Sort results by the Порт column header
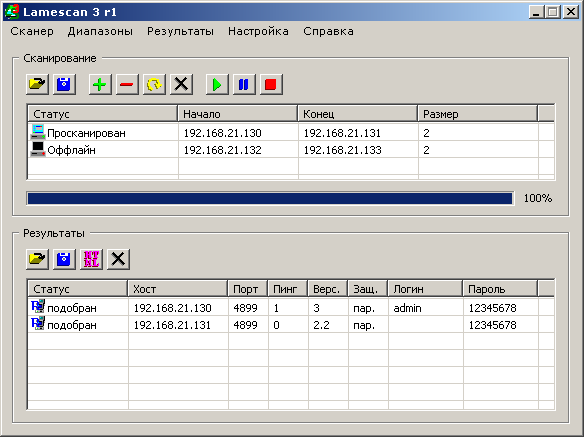The image size is (584, 437). point(248,289)
